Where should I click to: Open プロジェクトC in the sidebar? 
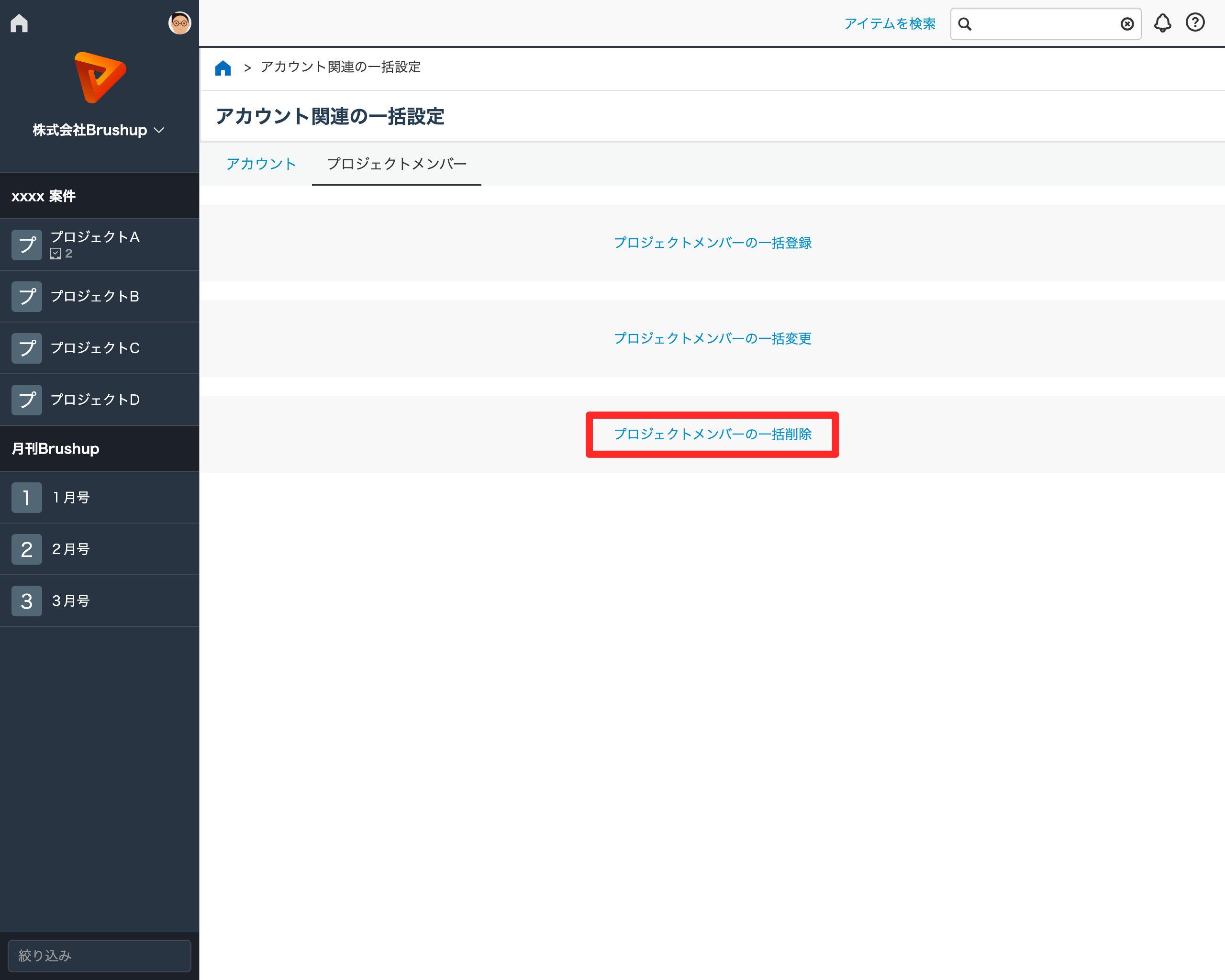click(x=100, y=348)
